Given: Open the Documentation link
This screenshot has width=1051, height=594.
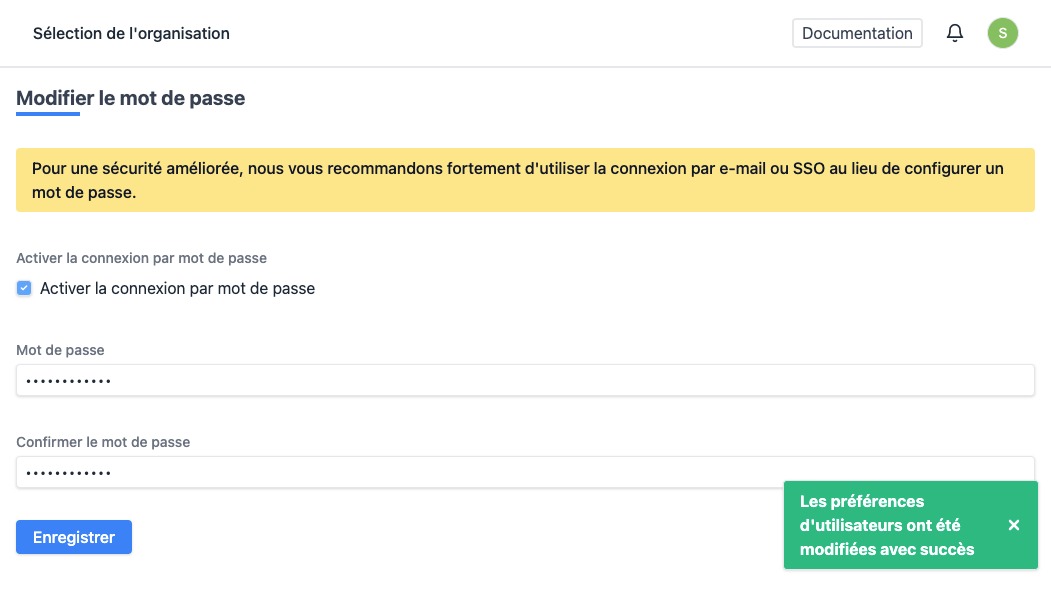Looking at the screenshot, I should pos(857,33).
